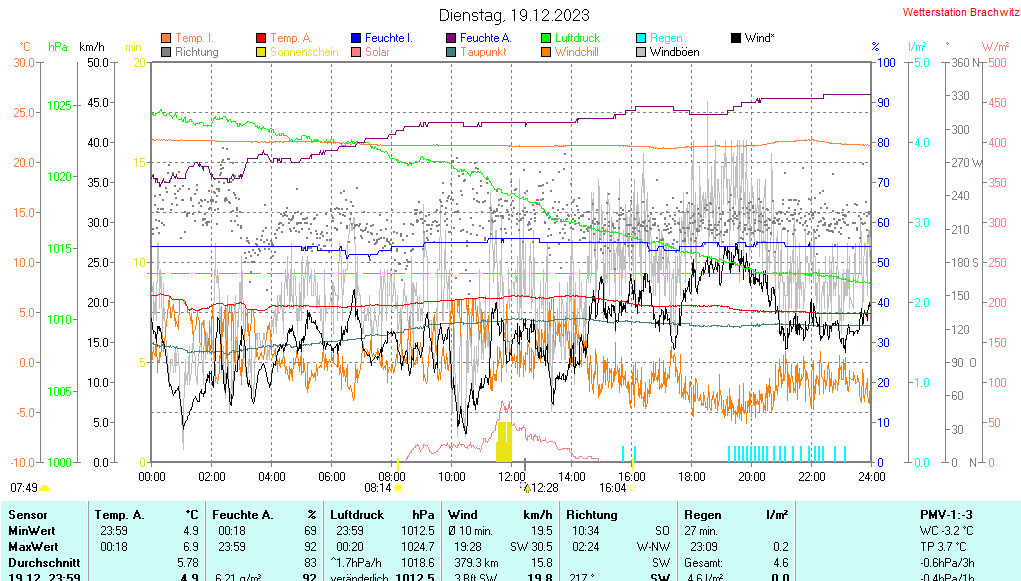This screenshot has width=1021, height=581.
Task: Click the Richtung legend label
Action: tap(196, 52)
